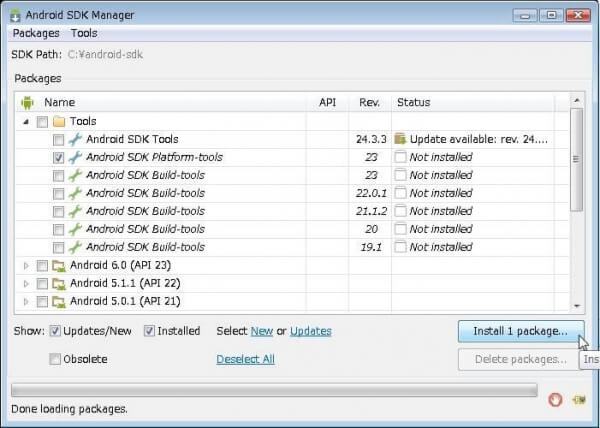Toggle the Updates/New show checkbox
Image resolution: width=600 pixels, height=428 pixels.
(x=55, y=331)
